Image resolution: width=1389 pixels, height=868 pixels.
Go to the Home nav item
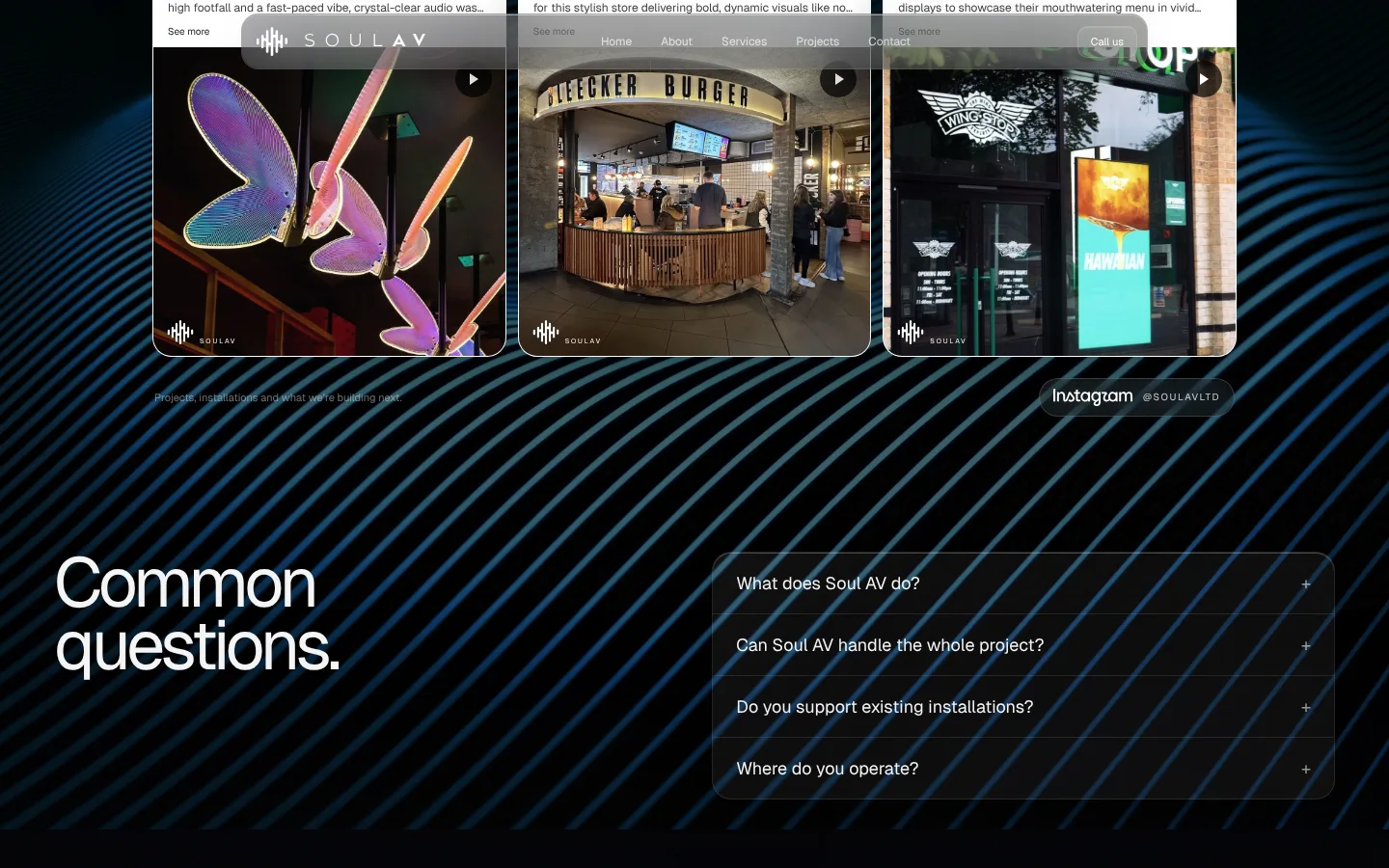616,41
